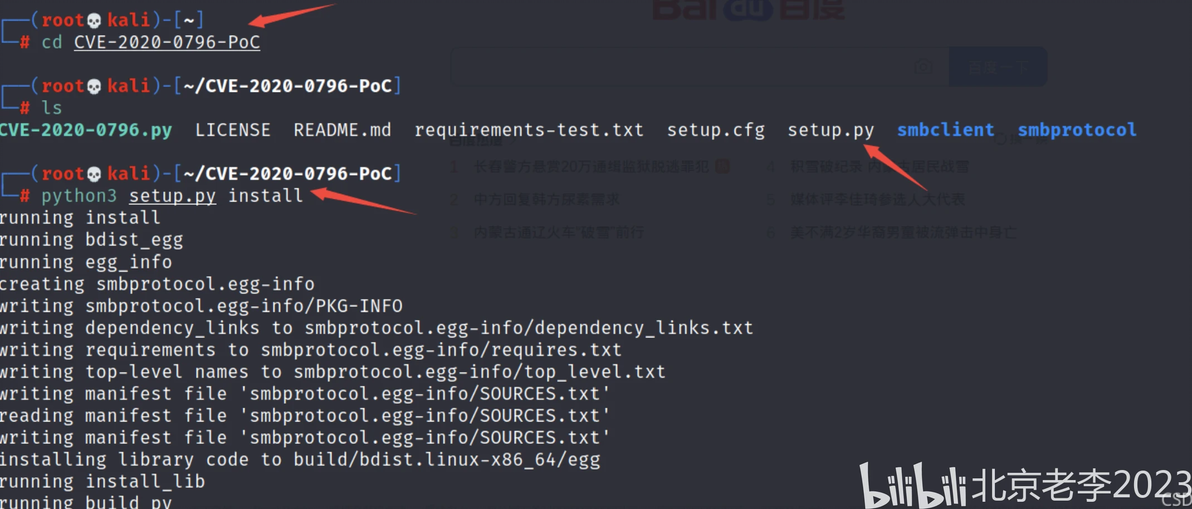Viewport: 1192px width, 509px height.
Task: Click the underlined setup.py in python3 command
Action: (172, 196)
